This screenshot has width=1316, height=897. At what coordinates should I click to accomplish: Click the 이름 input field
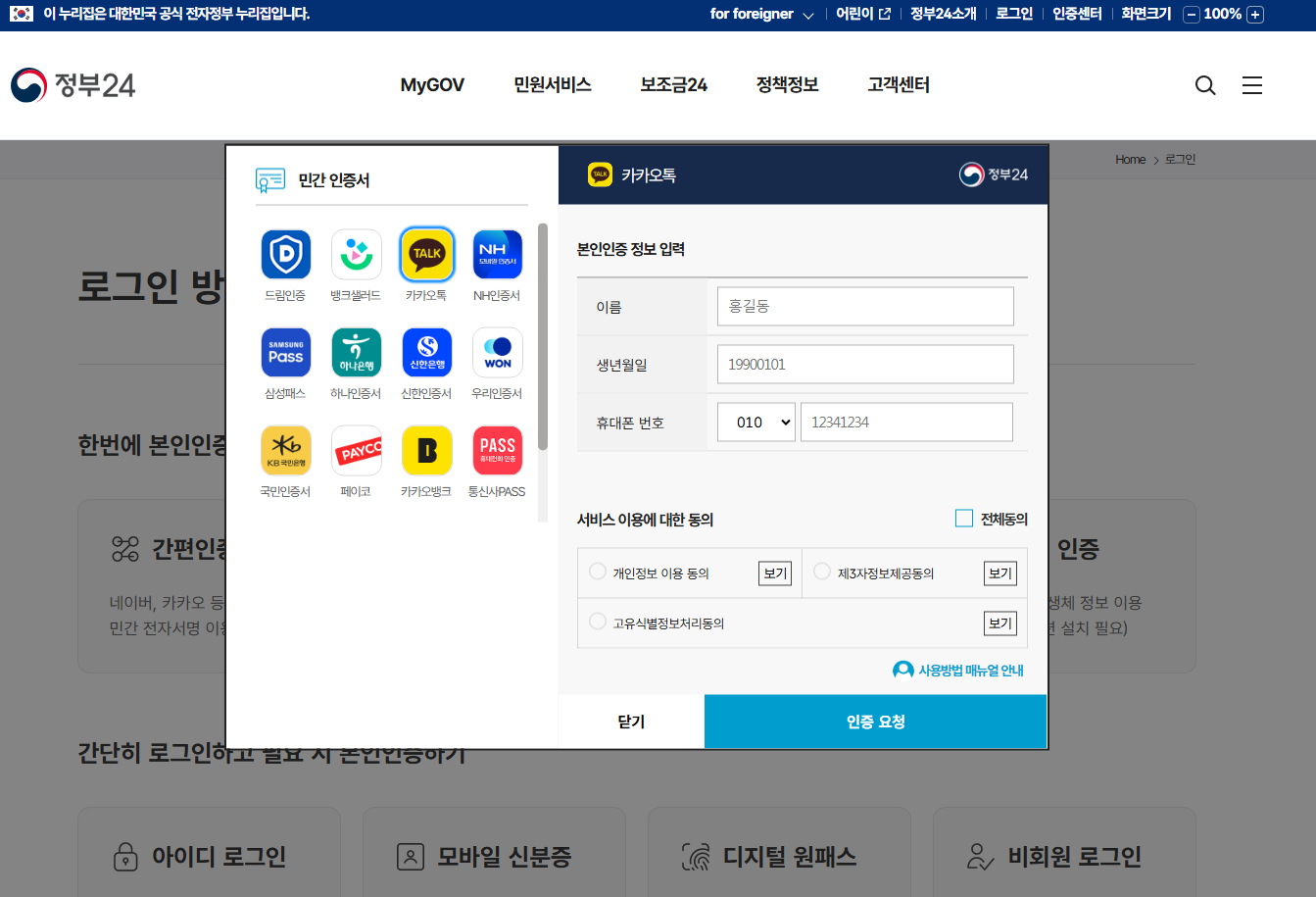click(x=865, y=306)
